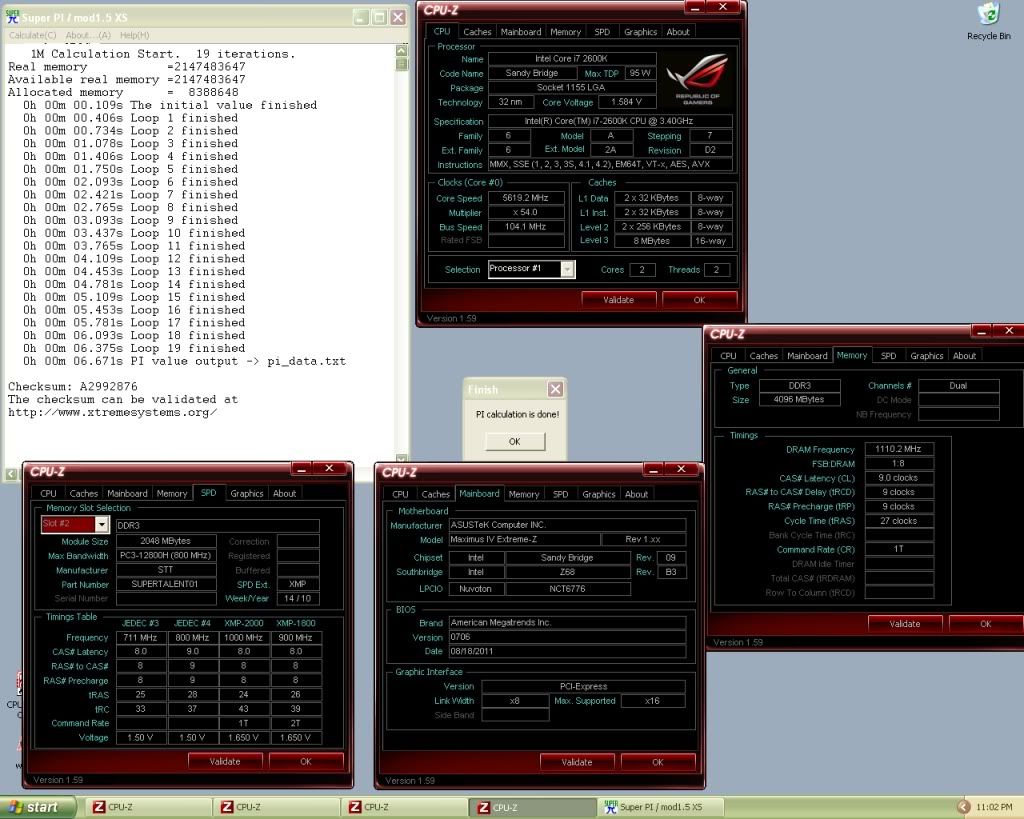Close the Finish dialog with X
The width and height of the screenshot is (1024, 819).
click(x=555, y=389)
